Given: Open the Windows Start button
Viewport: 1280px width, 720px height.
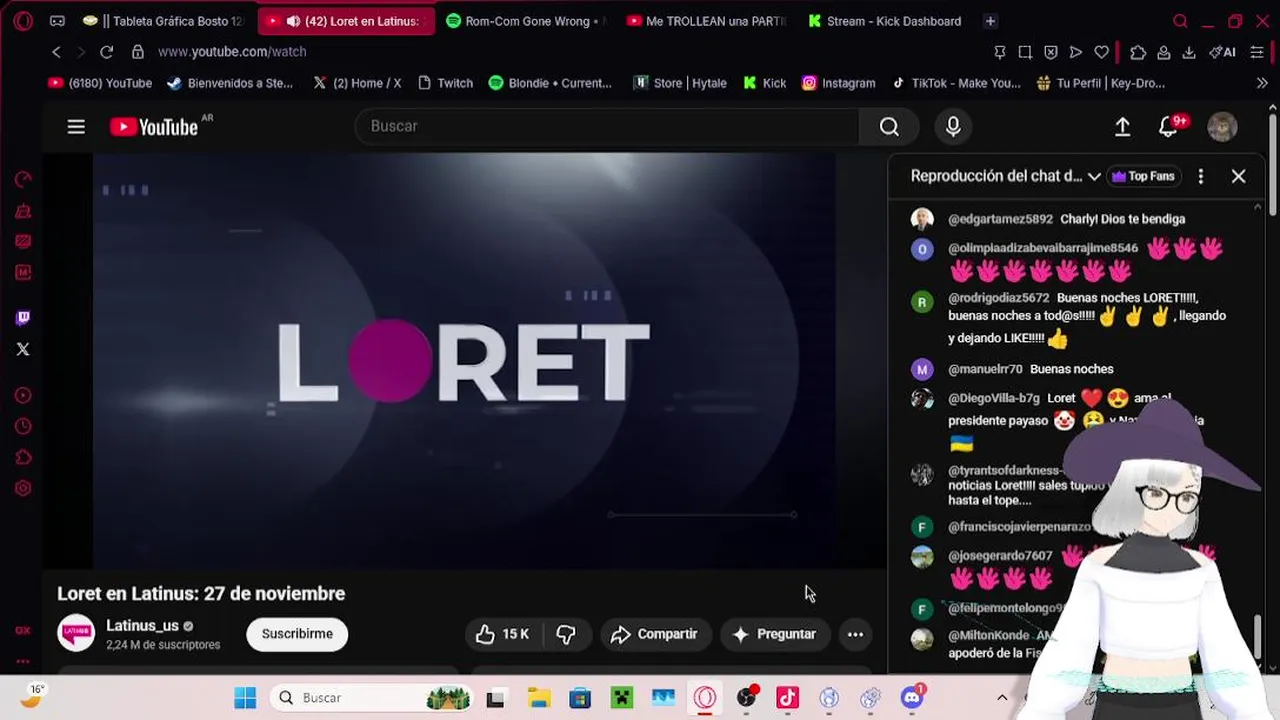Looking at the screenshot, I should 245,698.
